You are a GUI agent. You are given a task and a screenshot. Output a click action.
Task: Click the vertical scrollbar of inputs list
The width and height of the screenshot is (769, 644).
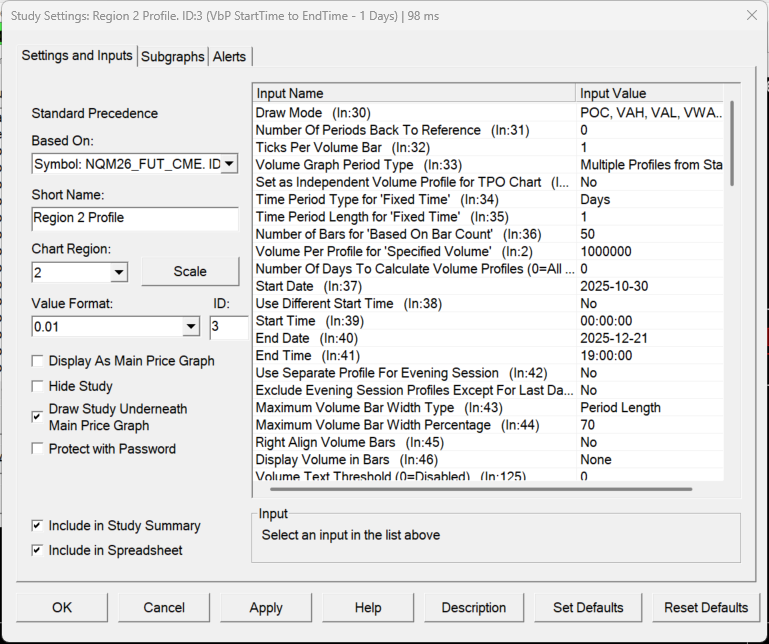pyautogui.click(x=732, y=143)
